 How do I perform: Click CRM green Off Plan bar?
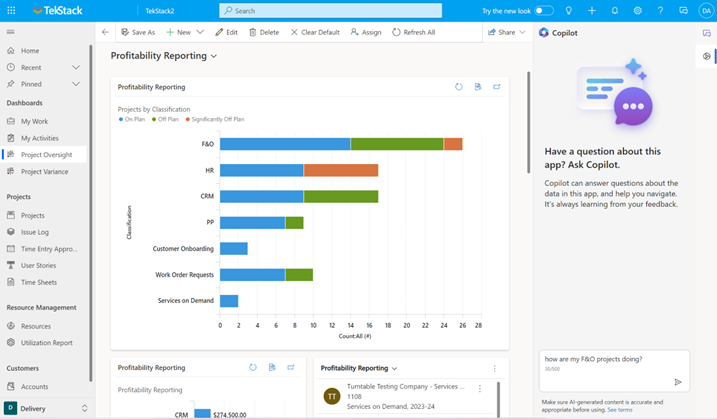[x=341, y=196]
